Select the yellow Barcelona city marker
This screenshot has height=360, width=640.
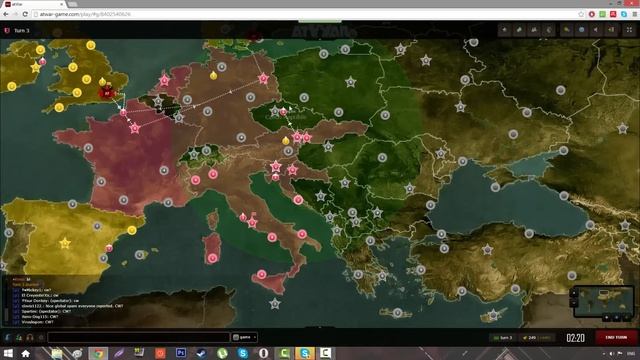pyautogui.click(x=131, y=230)
